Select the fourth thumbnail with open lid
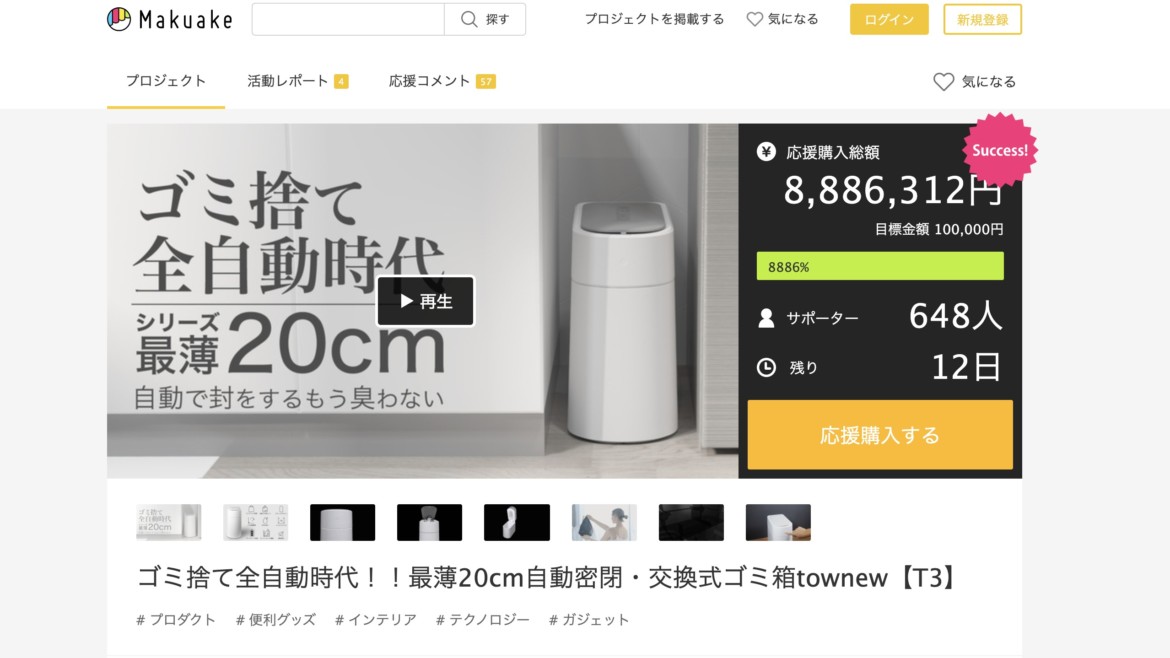This screenshot has width=1170, height=658. (429, 522)
